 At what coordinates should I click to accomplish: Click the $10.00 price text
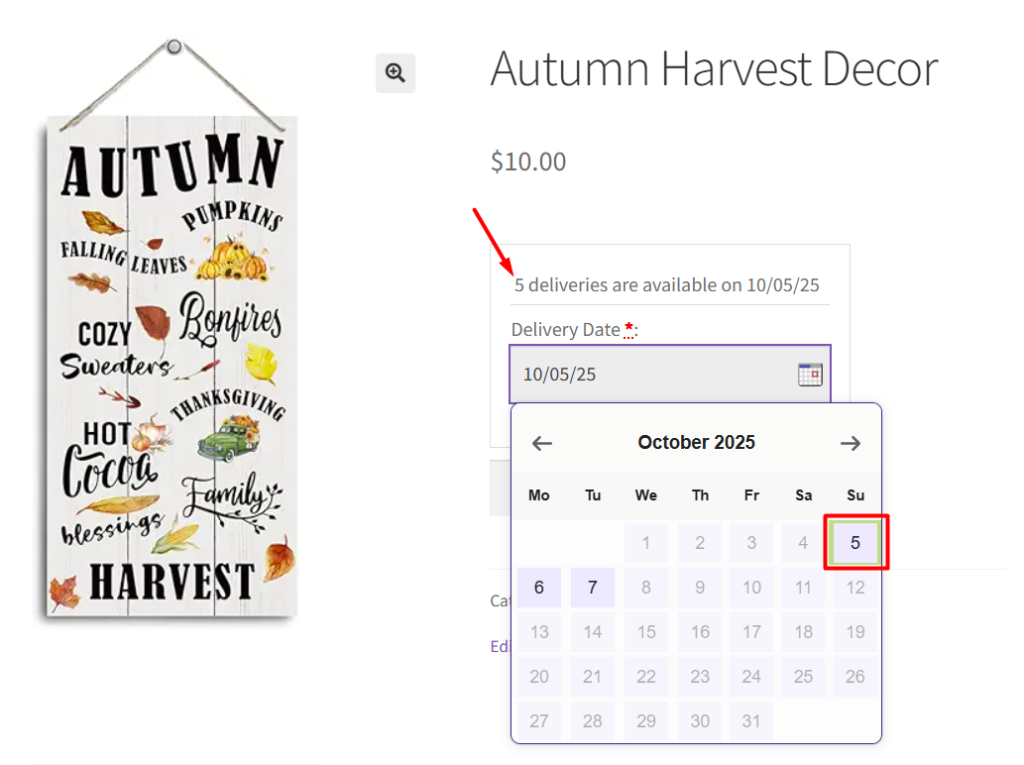click(528, 161)
